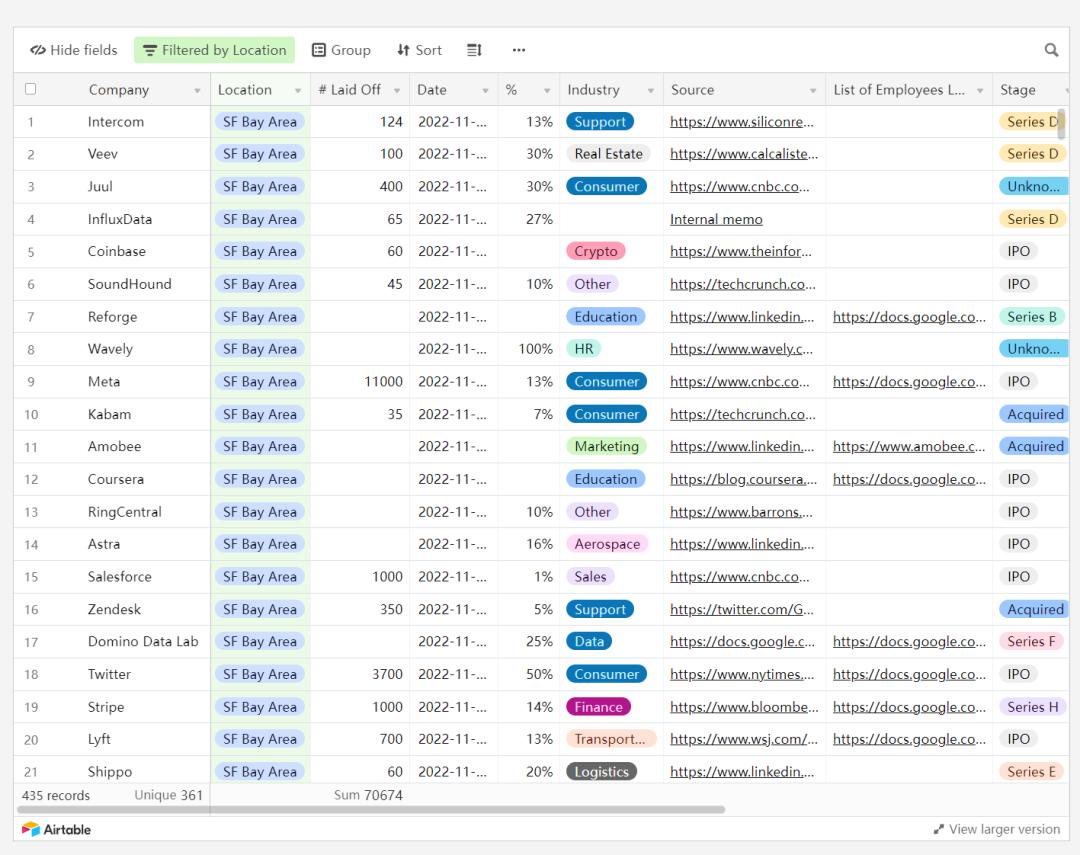
Task: Click the Real Estate tag for Veev
Action: point(609,154)
